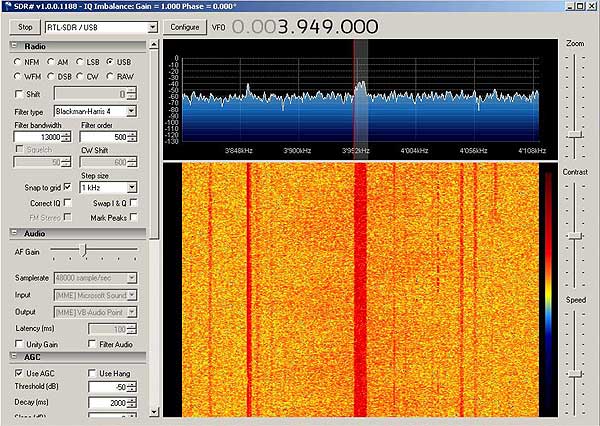600x426 pixels.
Task: Click the Zoom slider handle
Action: [x=574, y=134]
